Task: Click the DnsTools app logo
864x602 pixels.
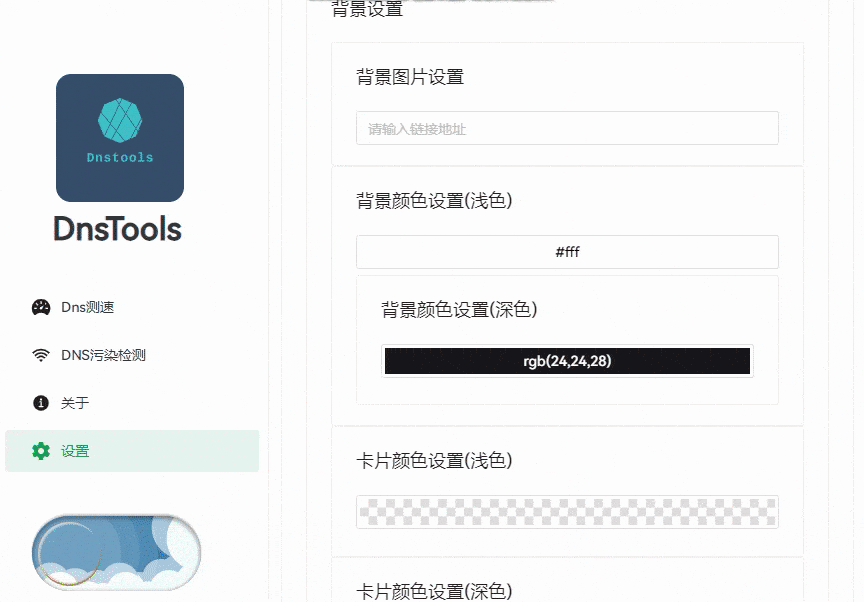Action: coord(119,138)
